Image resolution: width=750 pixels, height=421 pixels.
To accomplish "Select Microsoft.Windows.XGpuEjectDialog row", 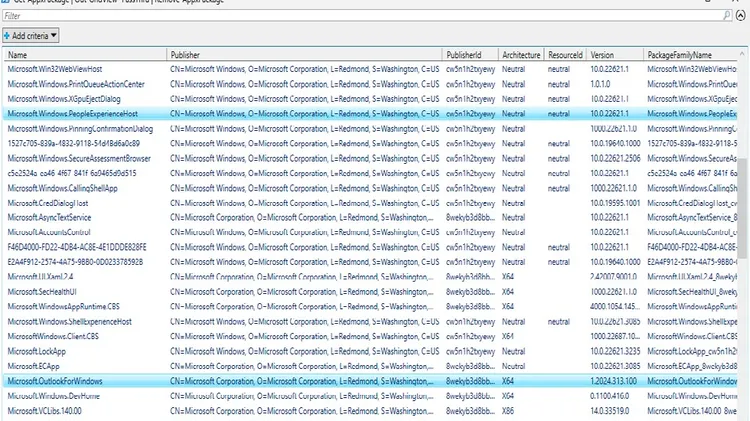I will click(x=371, y=99).
